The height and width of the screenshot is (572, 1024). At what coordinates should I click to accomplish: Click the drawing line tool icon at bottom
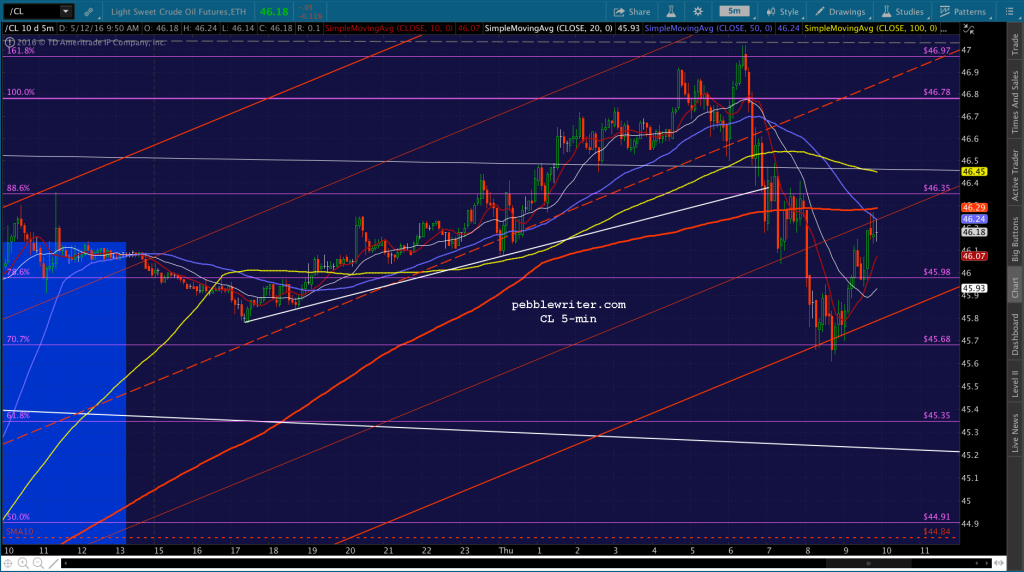[x=53, y=563]
